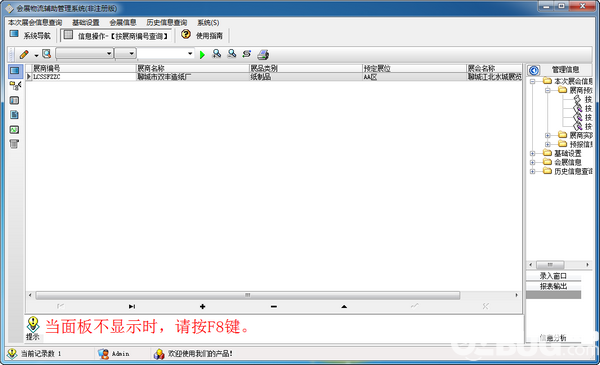This screenshot has width=600, height=365.
Task: Collapse the 本次展会信息 tree node
Action: pos(532,81)
